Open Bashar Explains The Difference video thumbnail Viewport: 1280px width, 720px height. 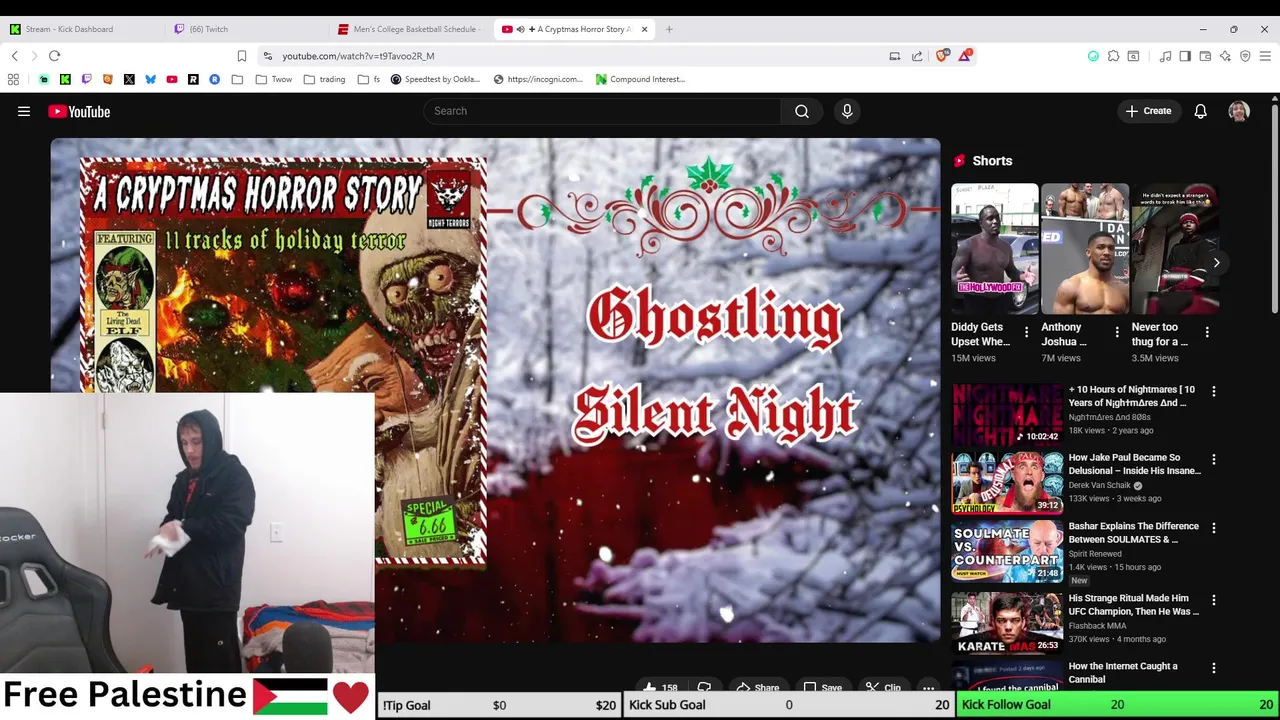(1007, 551)
